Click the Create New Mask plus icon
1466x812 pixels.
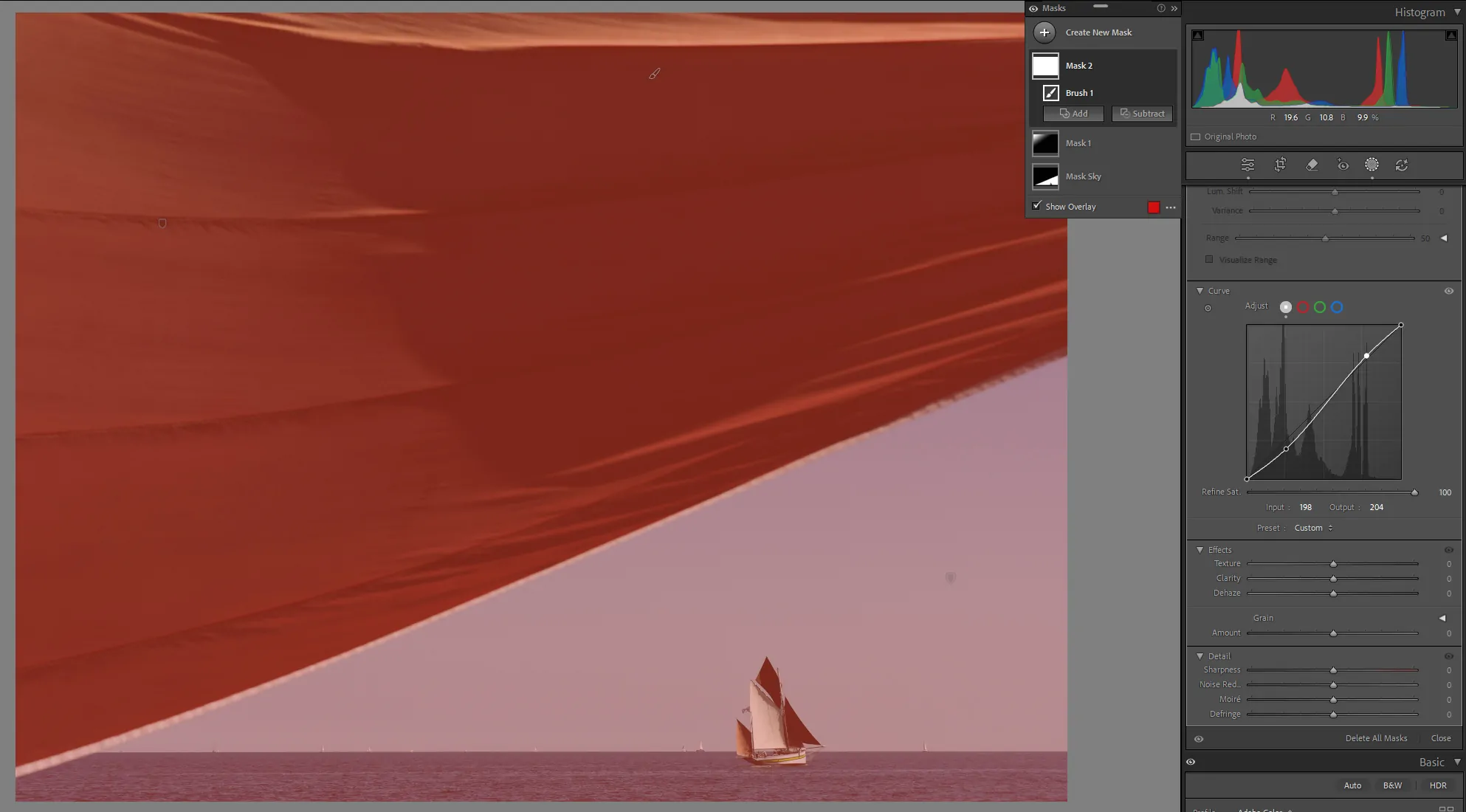click(x=1044, y=32)
